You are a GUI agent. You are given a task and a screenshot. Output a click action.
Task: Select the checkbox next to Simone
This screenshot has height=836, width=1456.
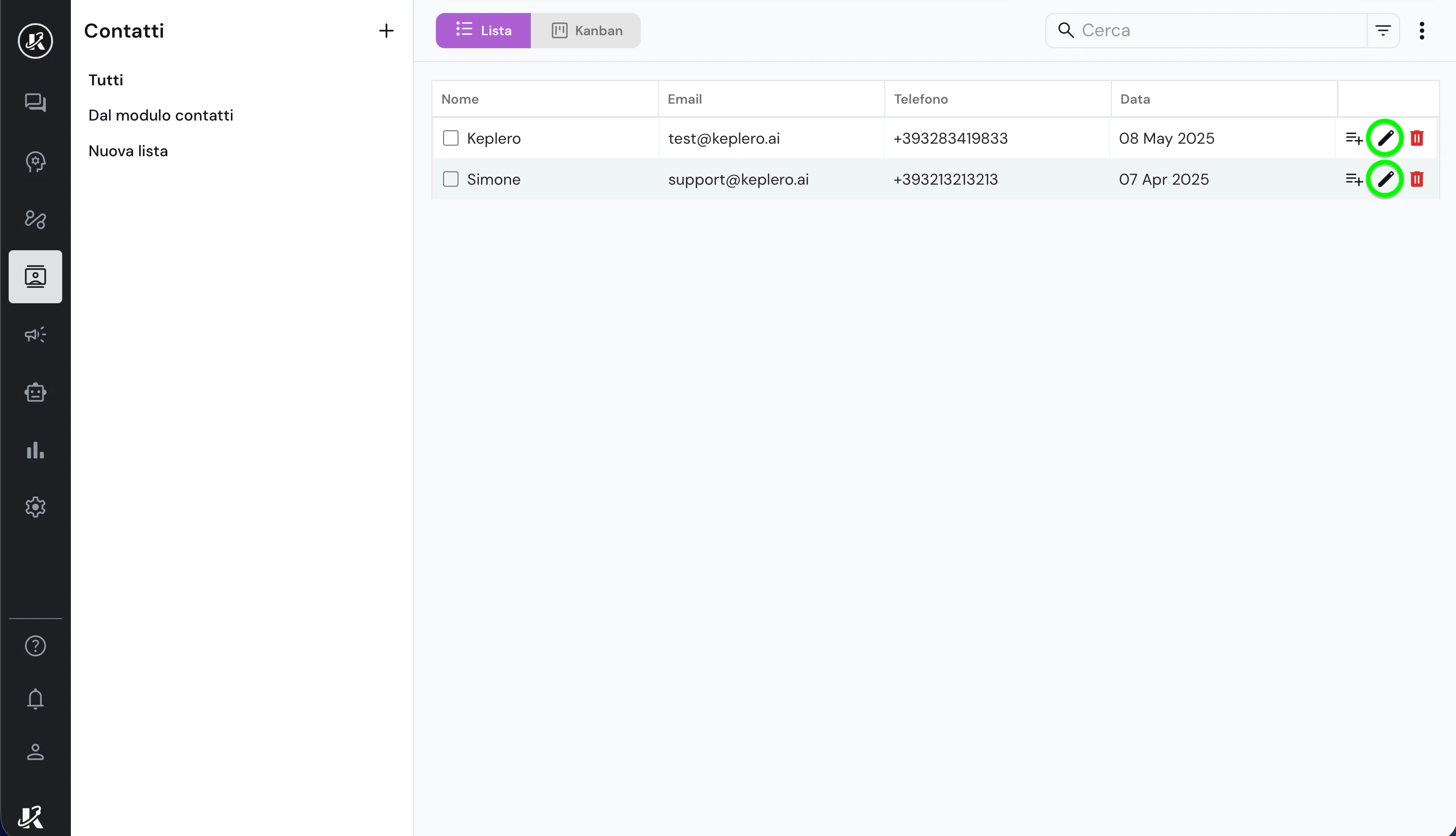pos(450,179)
